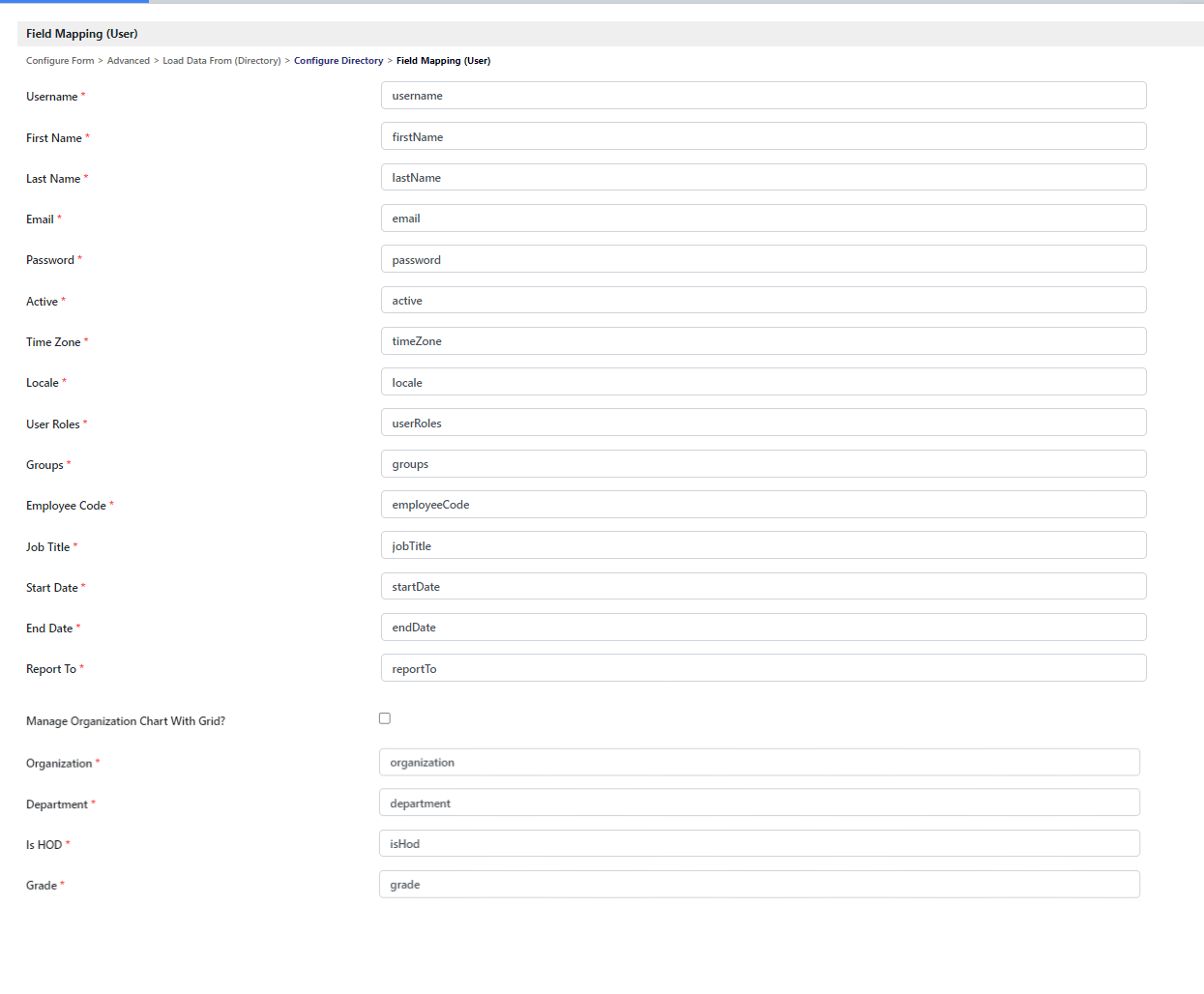Focus the Active field input

[x=764, y=300]
